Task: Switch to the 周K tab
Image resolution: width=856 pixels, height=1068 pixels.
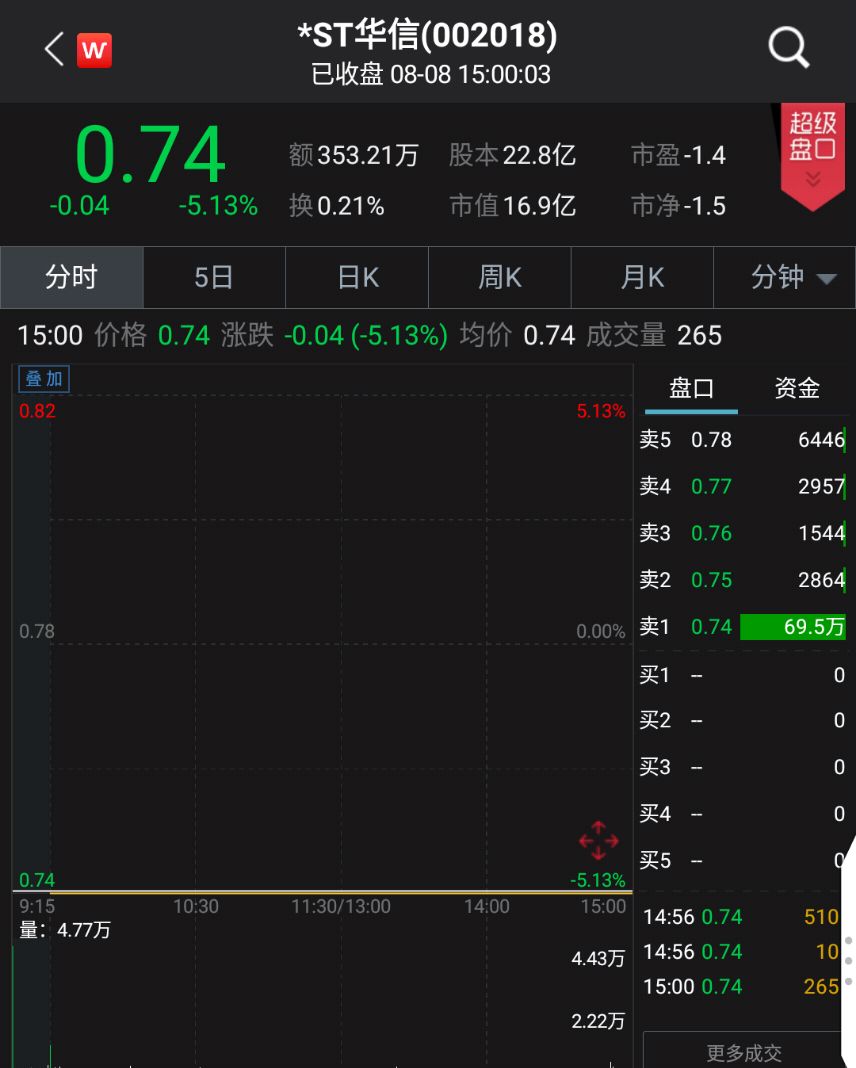Action: pyautogui.click(x=499, y=277)
